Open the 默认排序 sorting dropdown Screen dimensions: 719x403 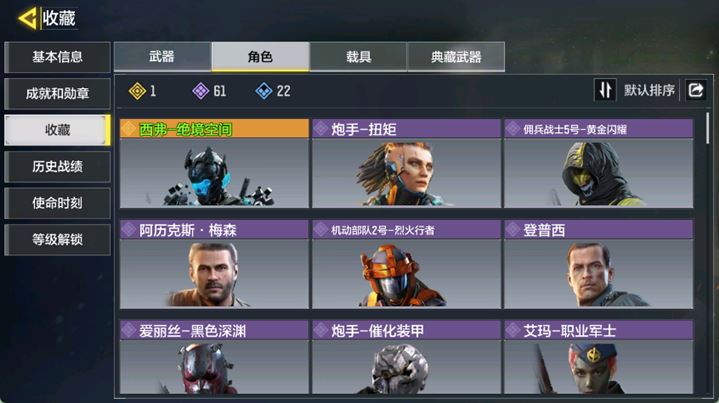[x=649, y=90]
